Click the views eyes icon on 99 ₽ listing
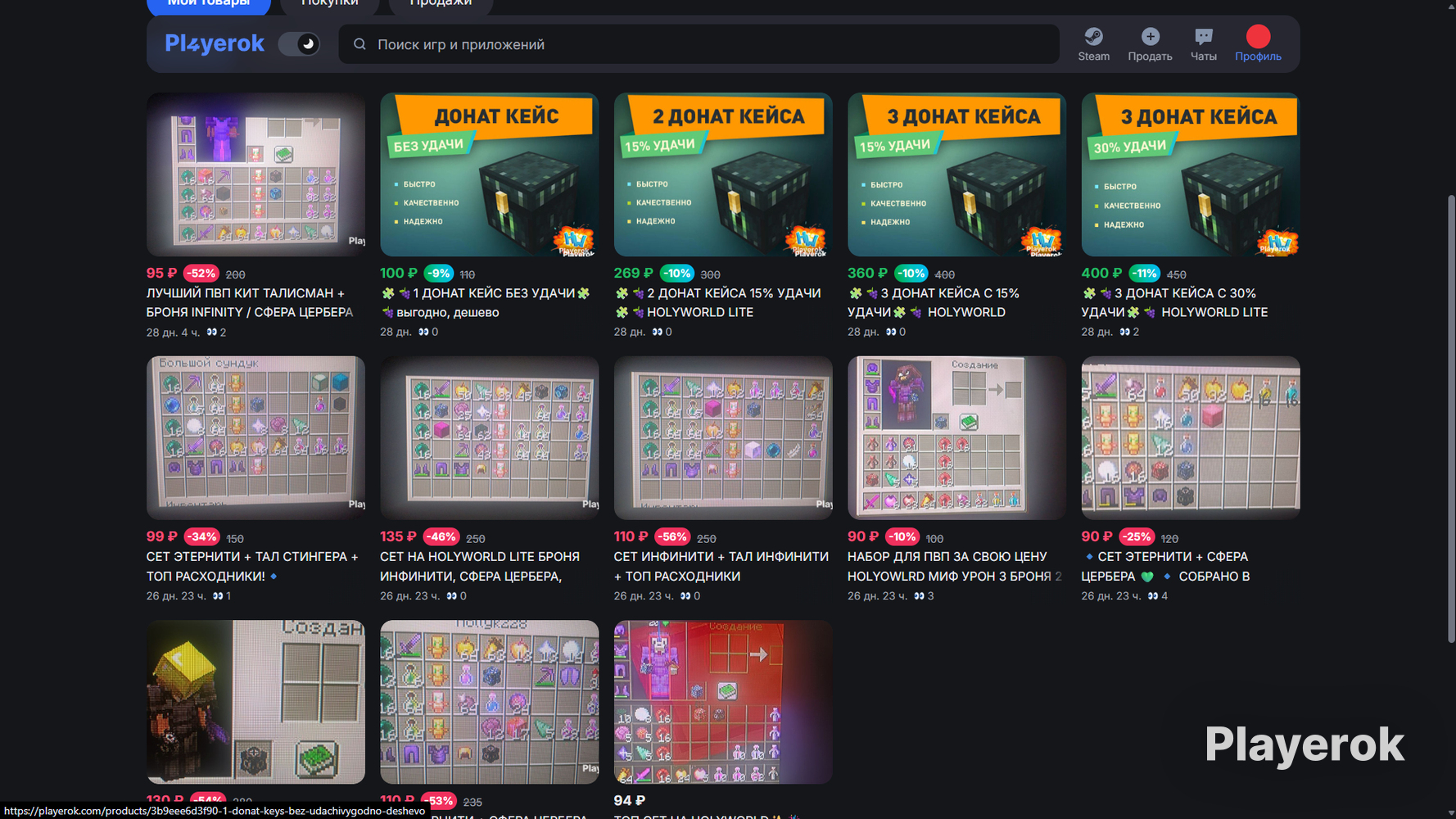 [x=218, y=596]
